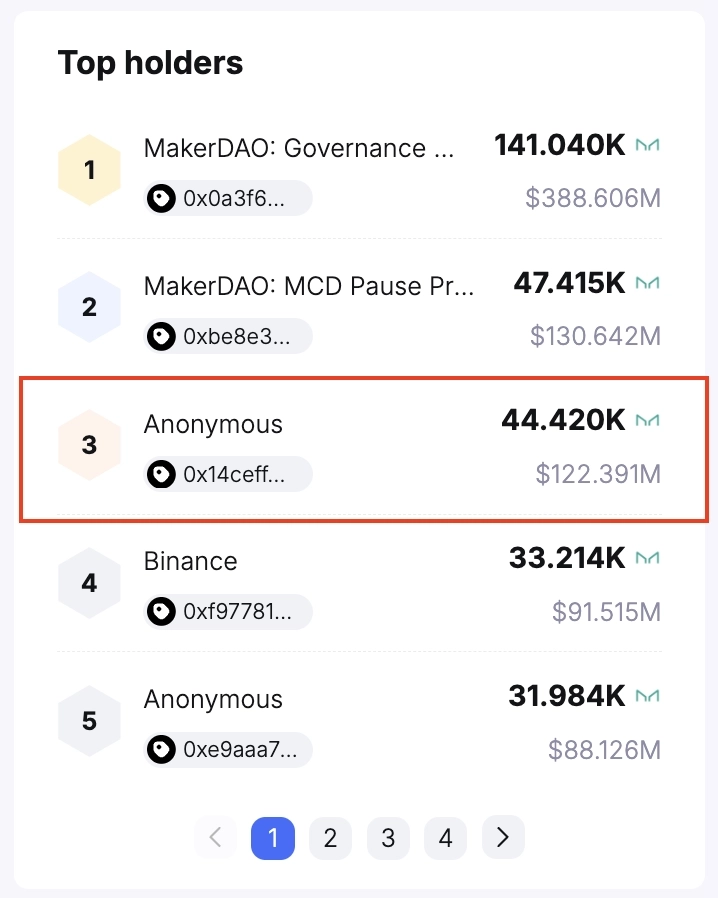Open the MakerDAO: MCD Pause Proxy holder

coord(309,285)
